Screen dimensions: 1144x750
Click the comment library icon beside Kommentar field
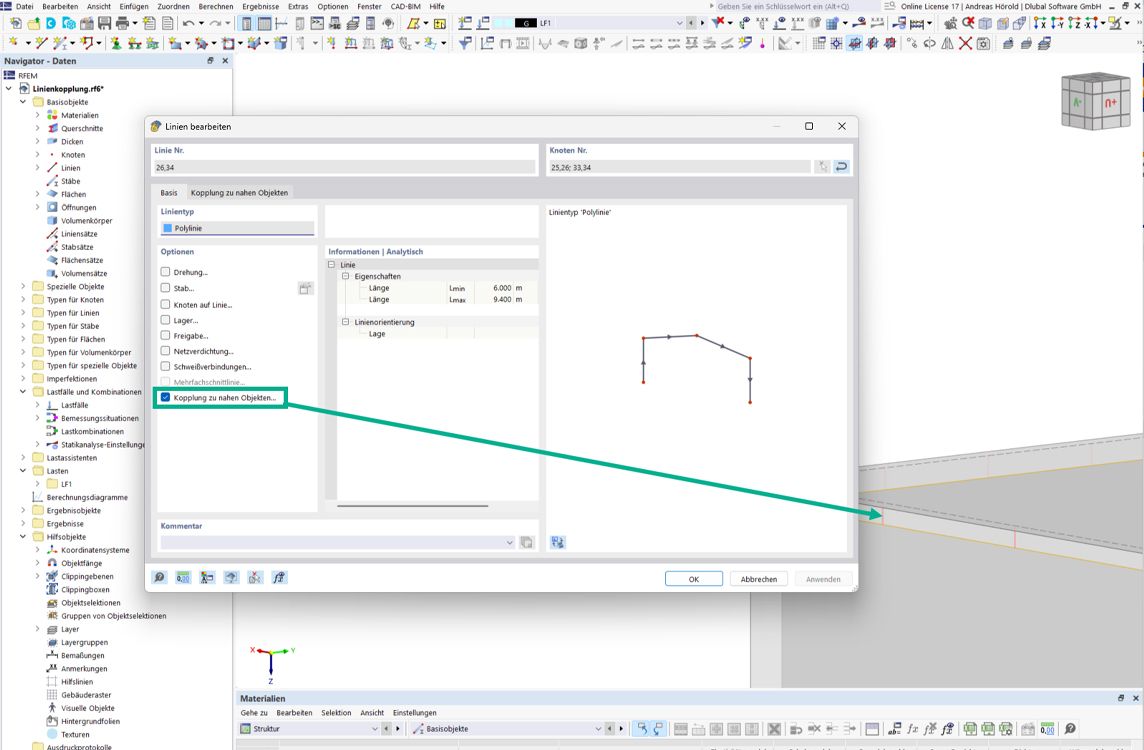click(x=526, y=542)
